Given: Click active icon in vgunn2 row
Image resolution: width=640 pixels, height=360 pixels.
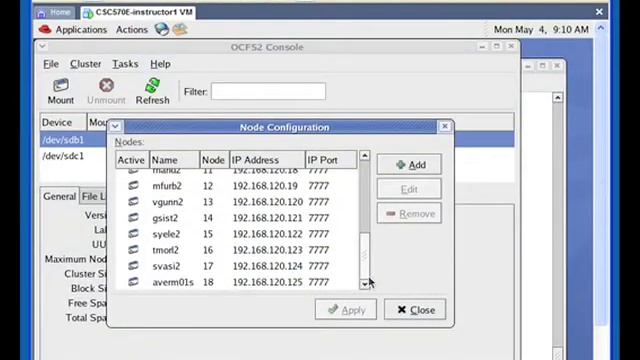Looking at the screenshot, I should (133, 202).
